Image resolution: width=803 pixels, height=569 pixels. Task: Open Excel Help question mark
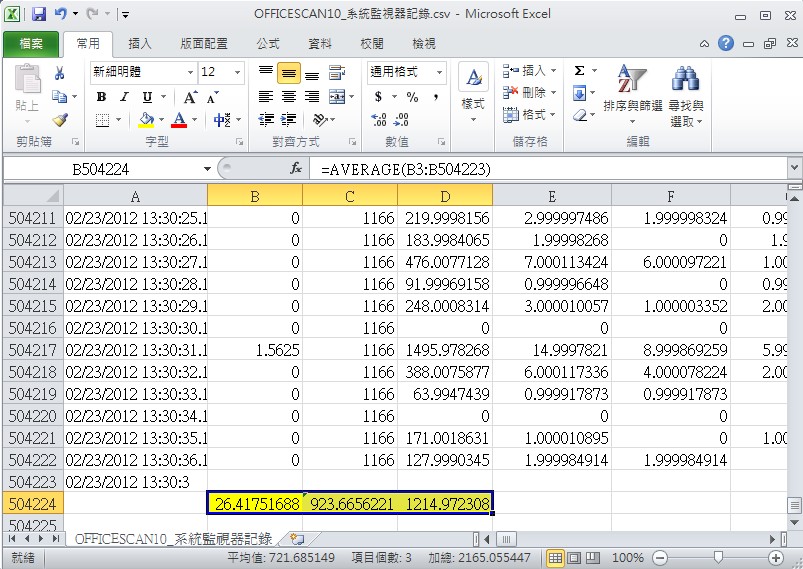tap(726, 44)
